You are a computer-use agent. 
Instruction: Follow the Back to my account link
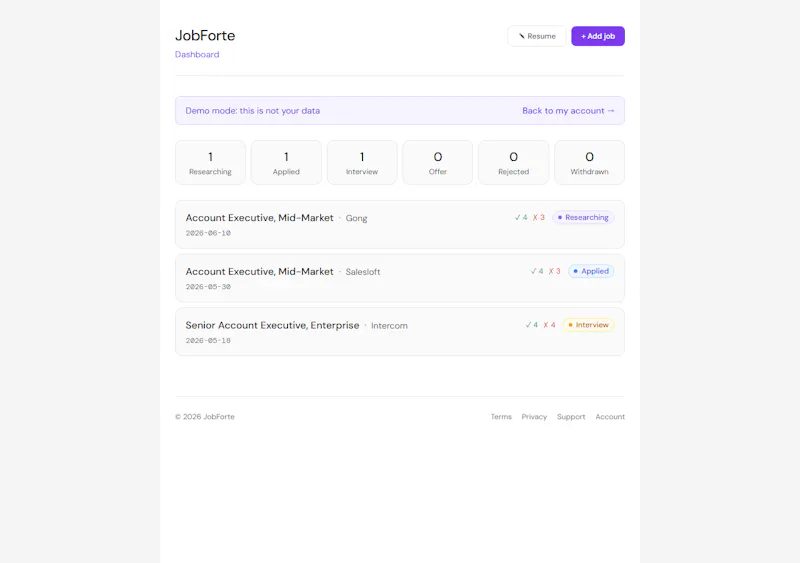click(568, 111)
